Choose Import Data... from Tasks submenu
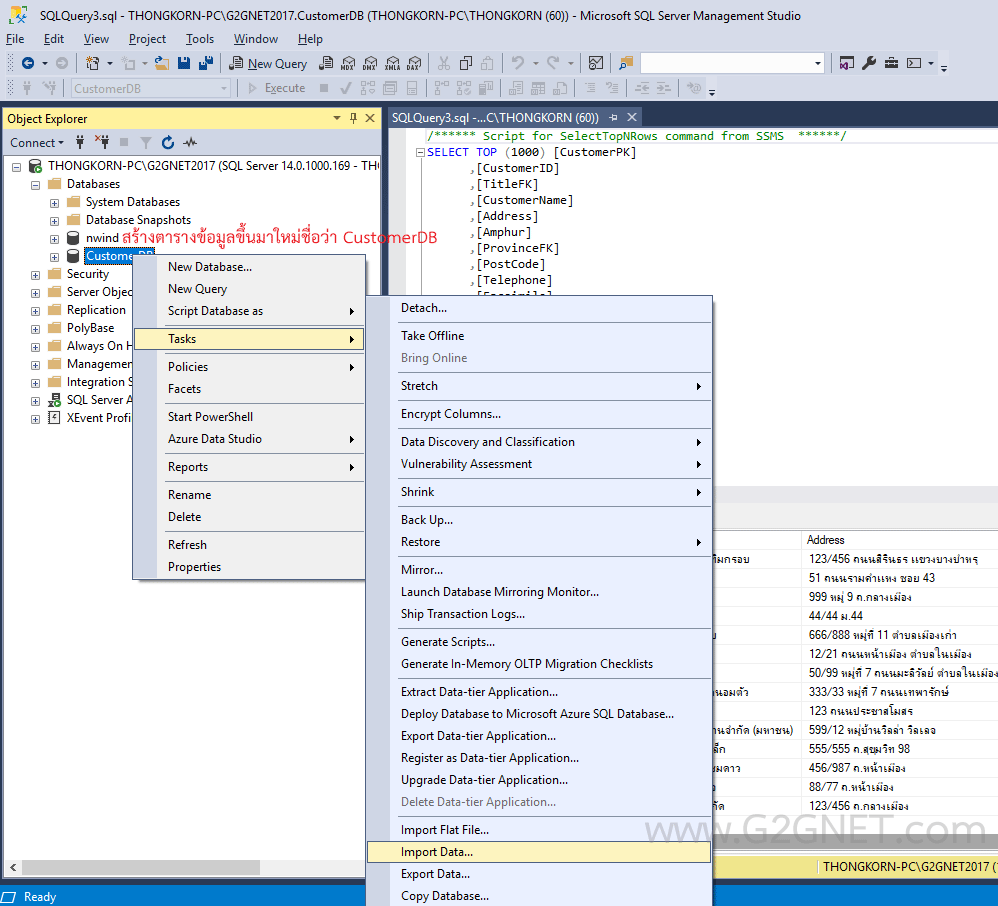 pos(538,852)
